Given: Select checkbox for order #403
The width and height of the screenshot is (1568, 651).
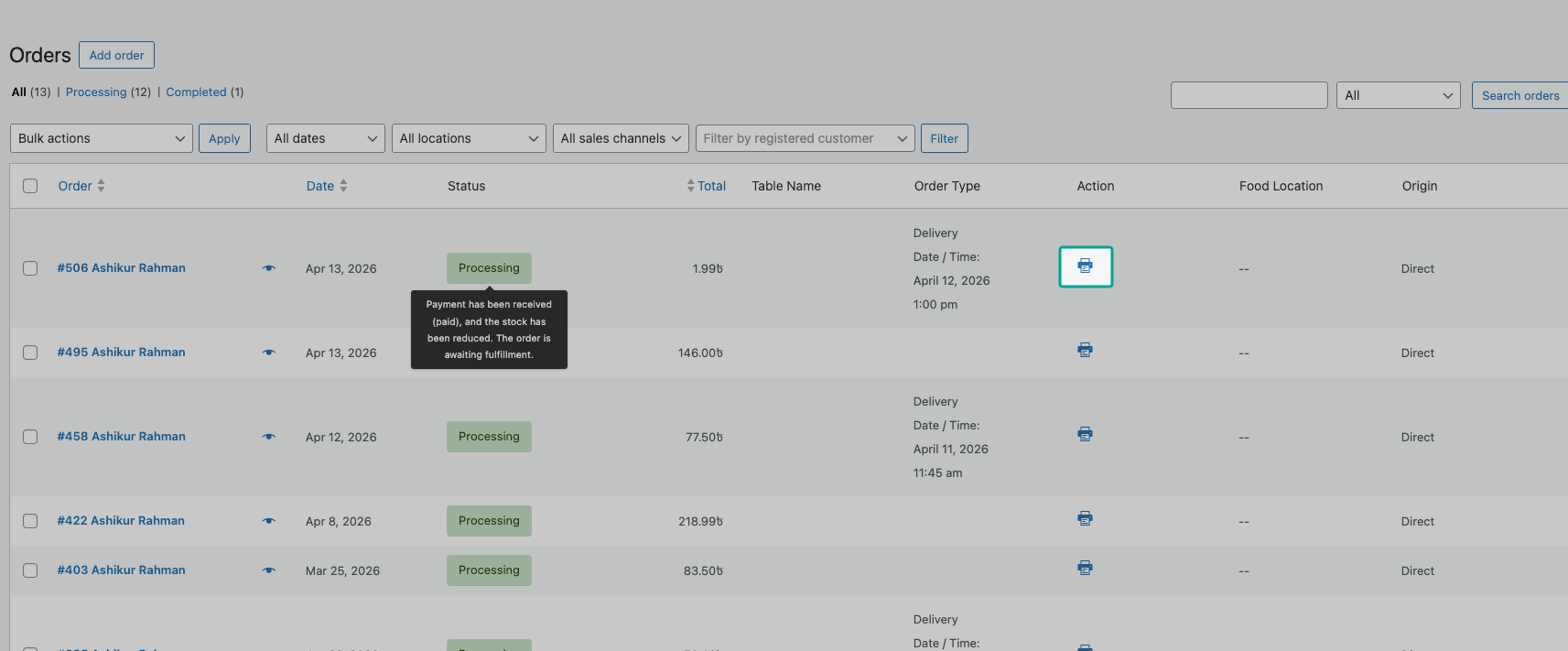Looking at the screenshot, I should pyautogui.click(x=30, y=570).
